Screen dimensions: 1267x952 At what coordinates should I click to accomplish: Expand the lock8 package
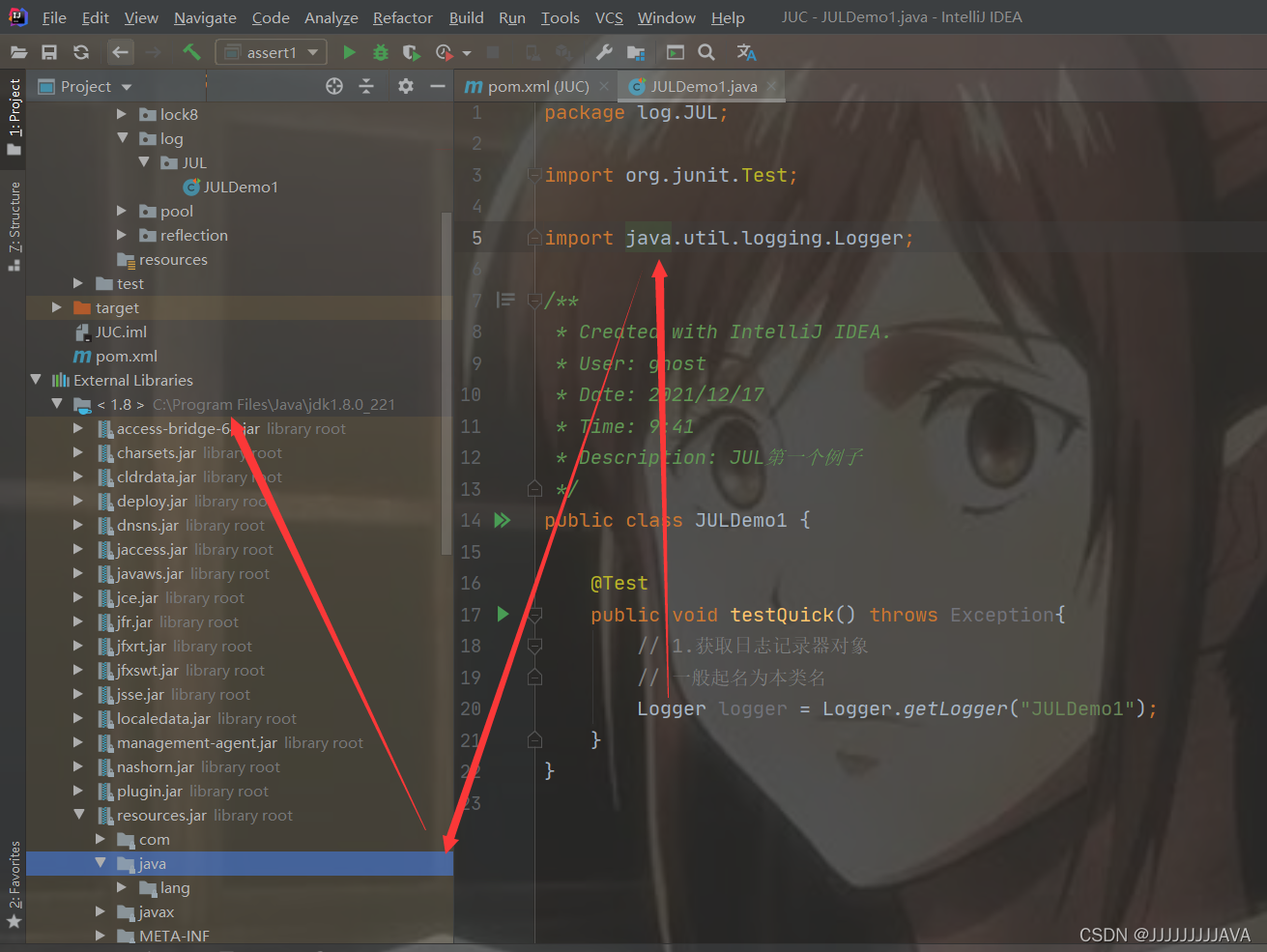coord(122,114)
